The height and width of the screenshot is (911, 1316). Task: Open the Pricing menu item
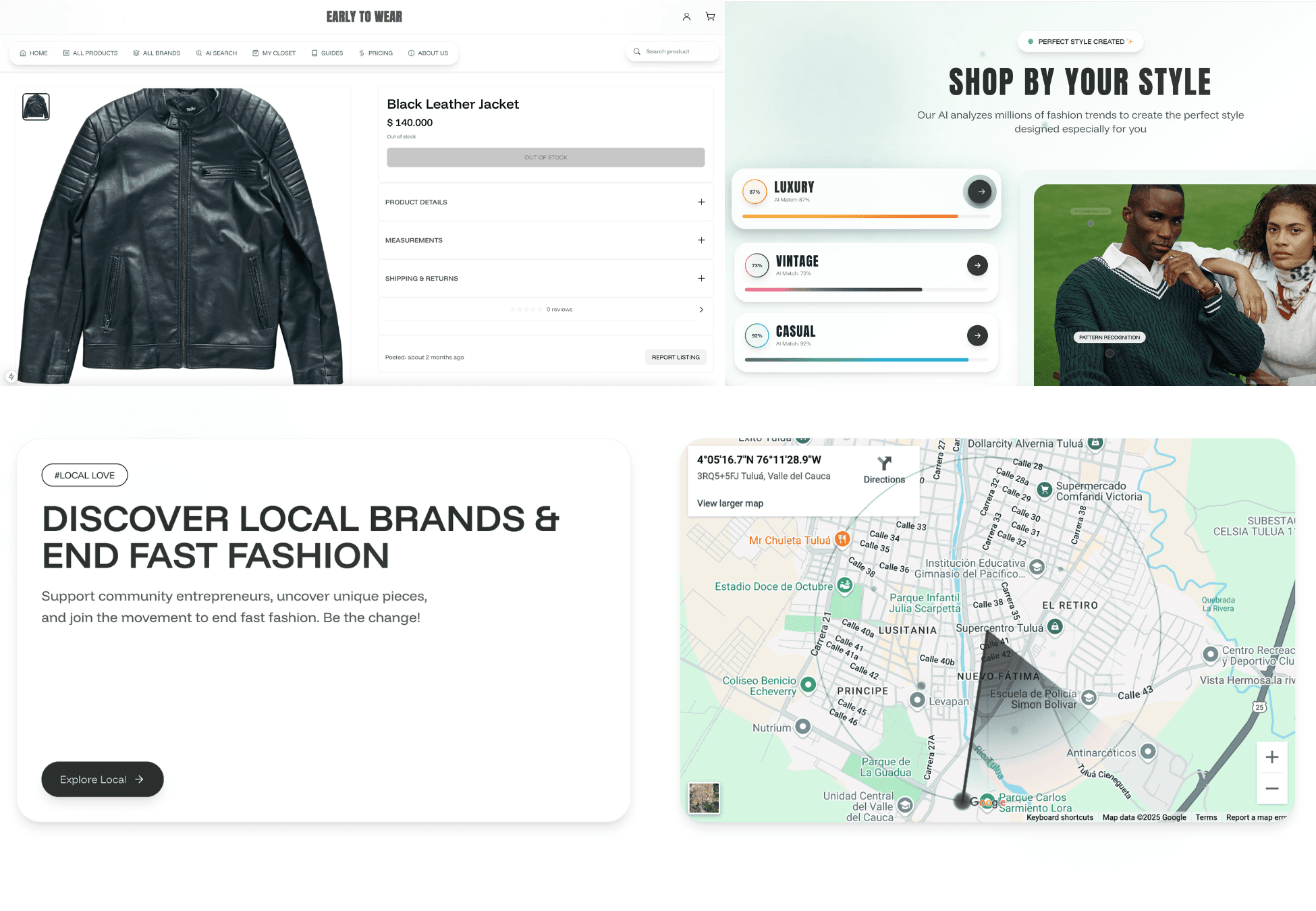coord(376,53)
